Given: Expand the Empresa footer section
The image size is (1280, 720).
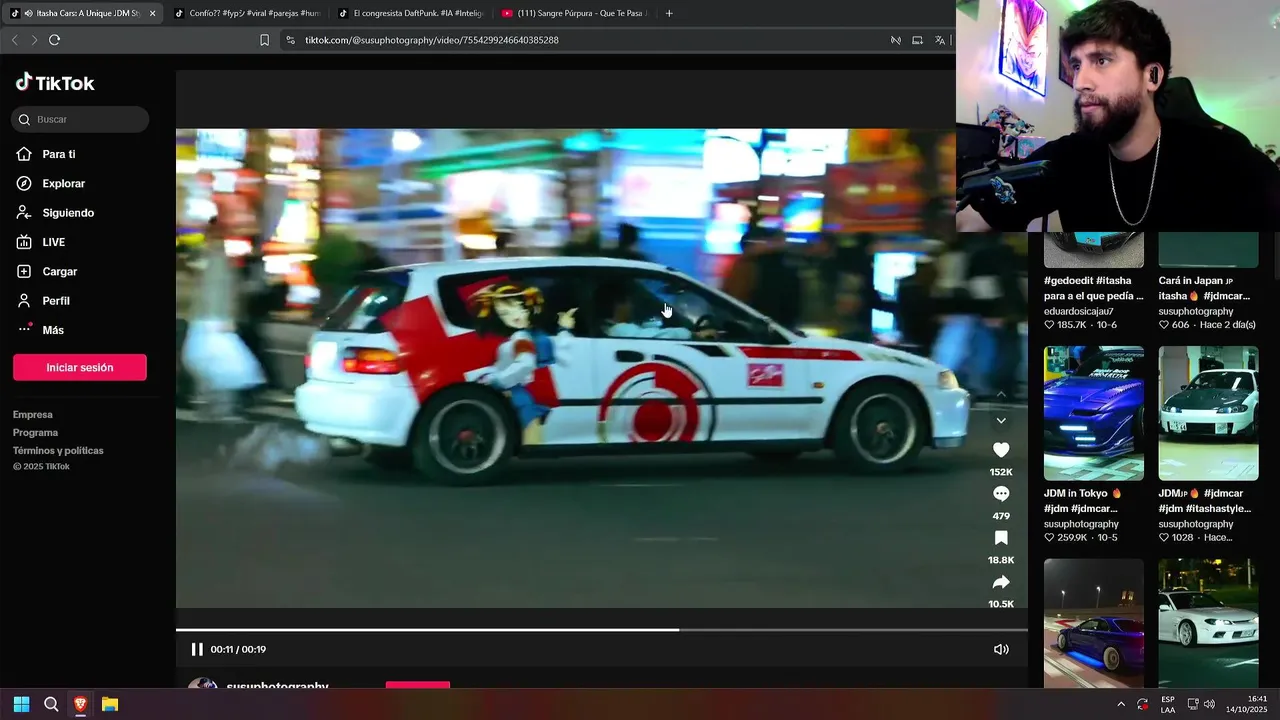Looking at the screenshot, I should click(33, 414).
